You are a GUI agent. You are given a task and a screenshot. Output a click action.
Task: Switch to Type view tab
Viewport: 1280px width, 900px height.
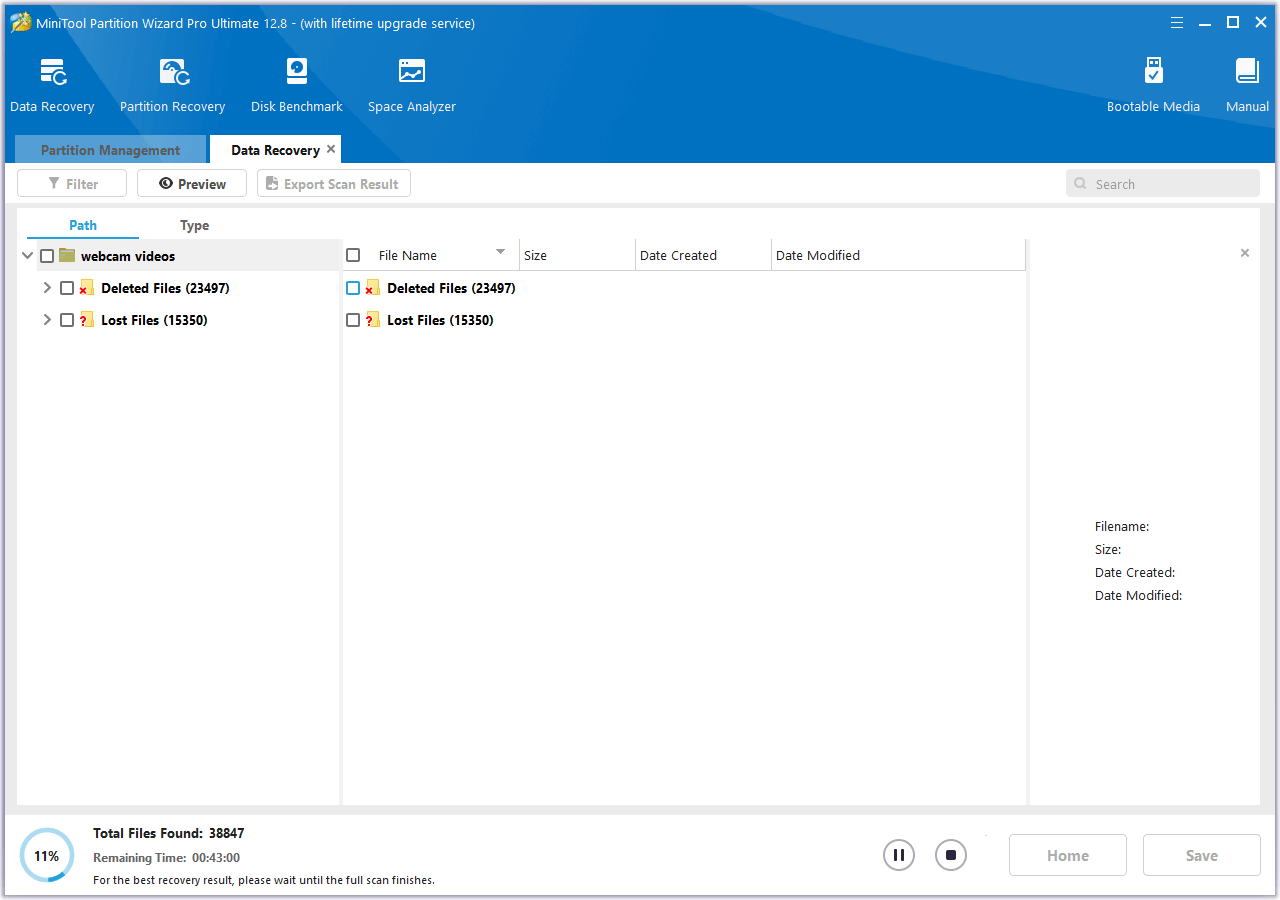point(194,225)
